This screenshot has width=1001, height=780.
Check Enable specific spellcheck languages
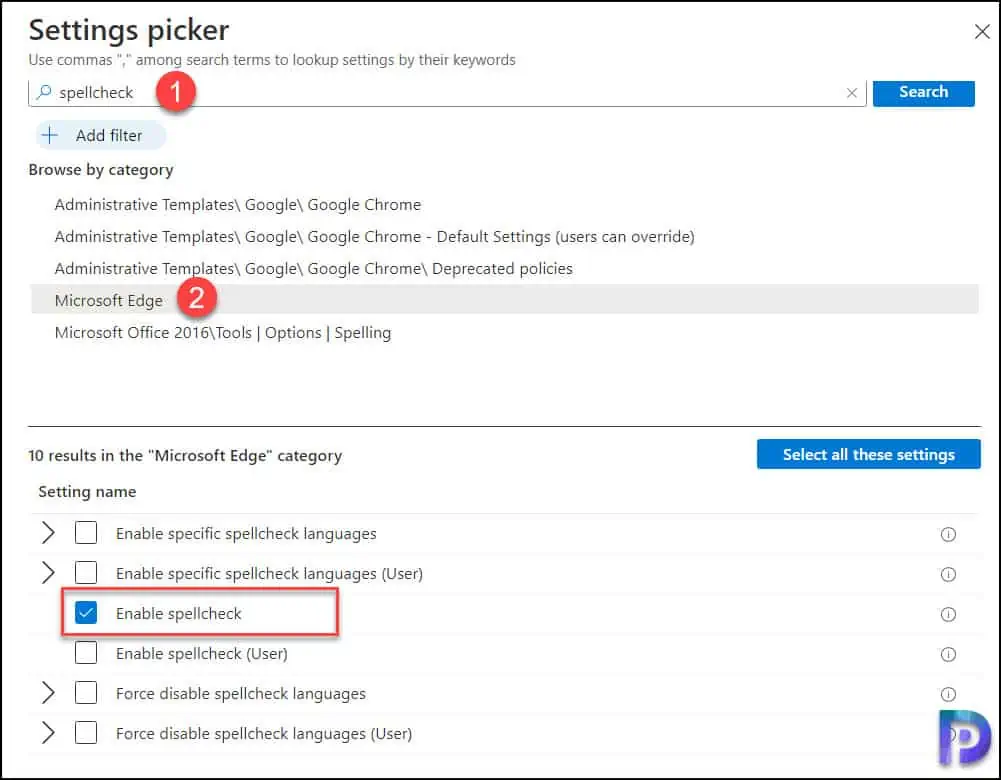click(x=86, y=532)
